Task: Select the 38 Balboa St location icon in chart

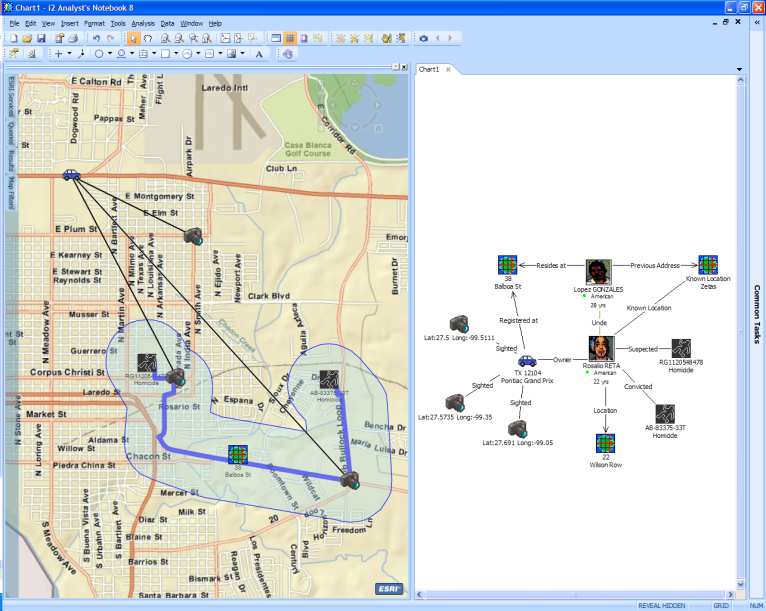Action: [x=508, y=265]
